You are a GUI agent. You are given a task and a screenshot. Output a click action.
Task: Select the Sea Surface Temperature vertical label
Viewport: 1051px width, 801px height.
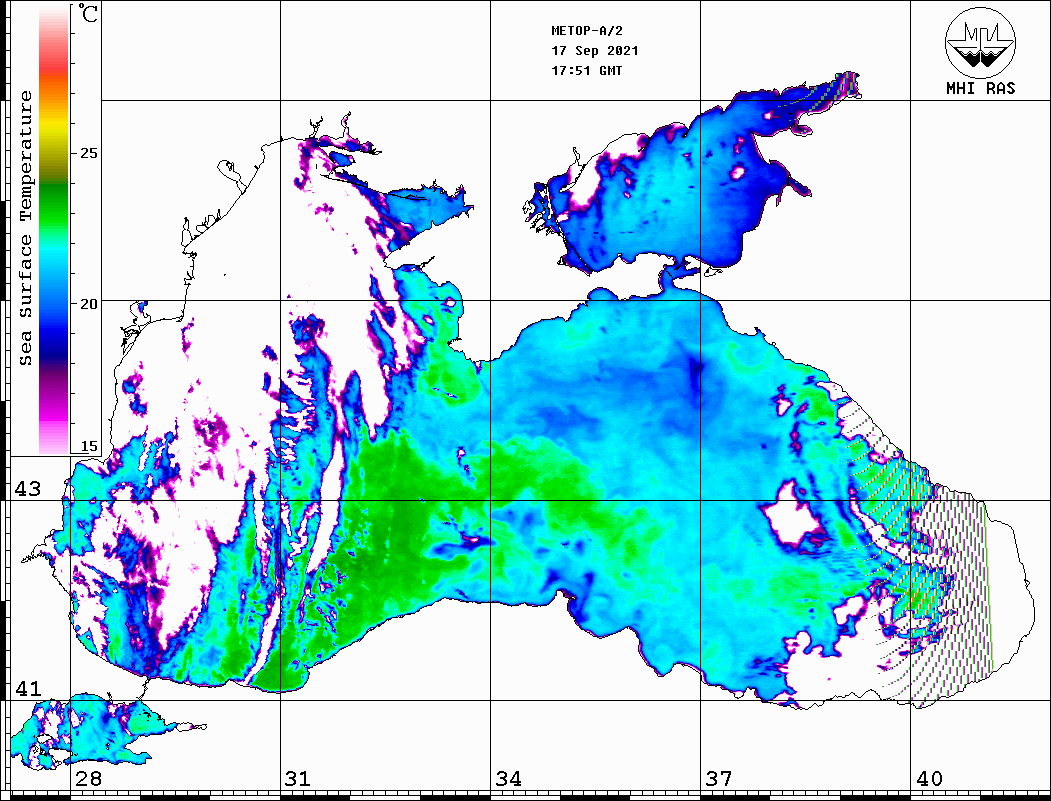tap(26, 228)
